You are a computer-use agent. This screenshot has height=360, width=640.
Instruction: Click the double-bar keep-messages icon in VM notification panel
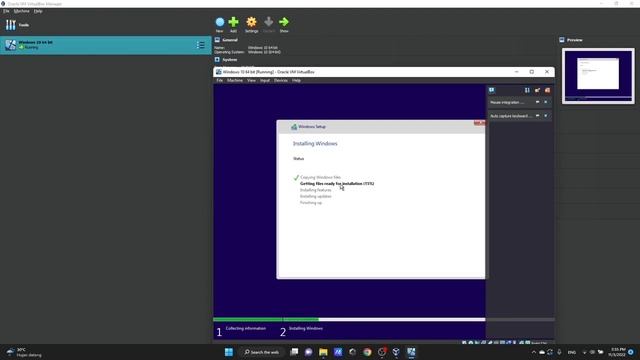tap(527, 90)
